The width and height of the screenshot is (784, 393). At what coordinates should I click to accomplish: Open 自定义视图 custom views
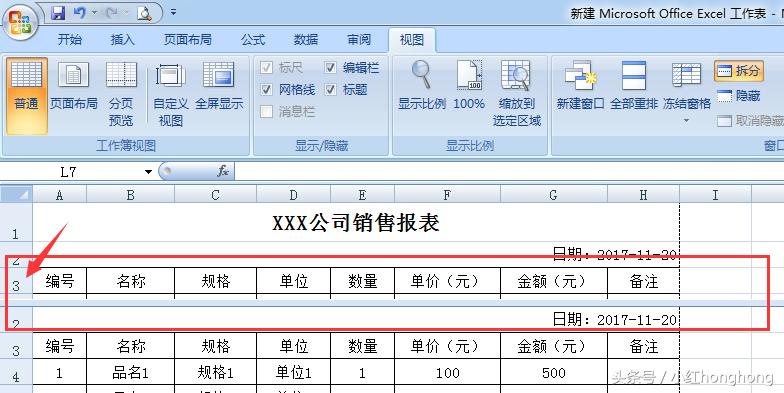[170, 94]
